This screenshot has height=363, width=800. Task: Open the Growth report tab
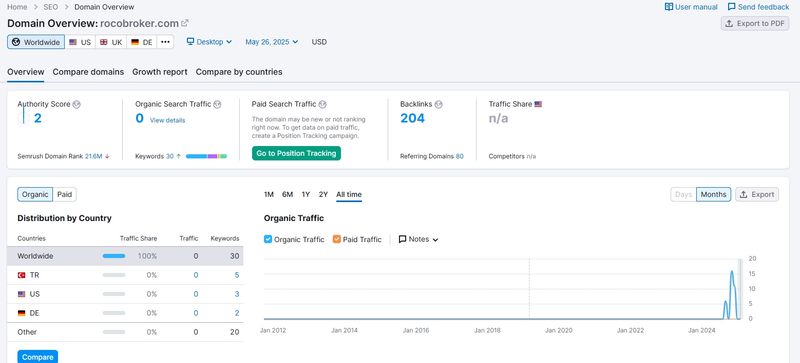pos(160,72)
